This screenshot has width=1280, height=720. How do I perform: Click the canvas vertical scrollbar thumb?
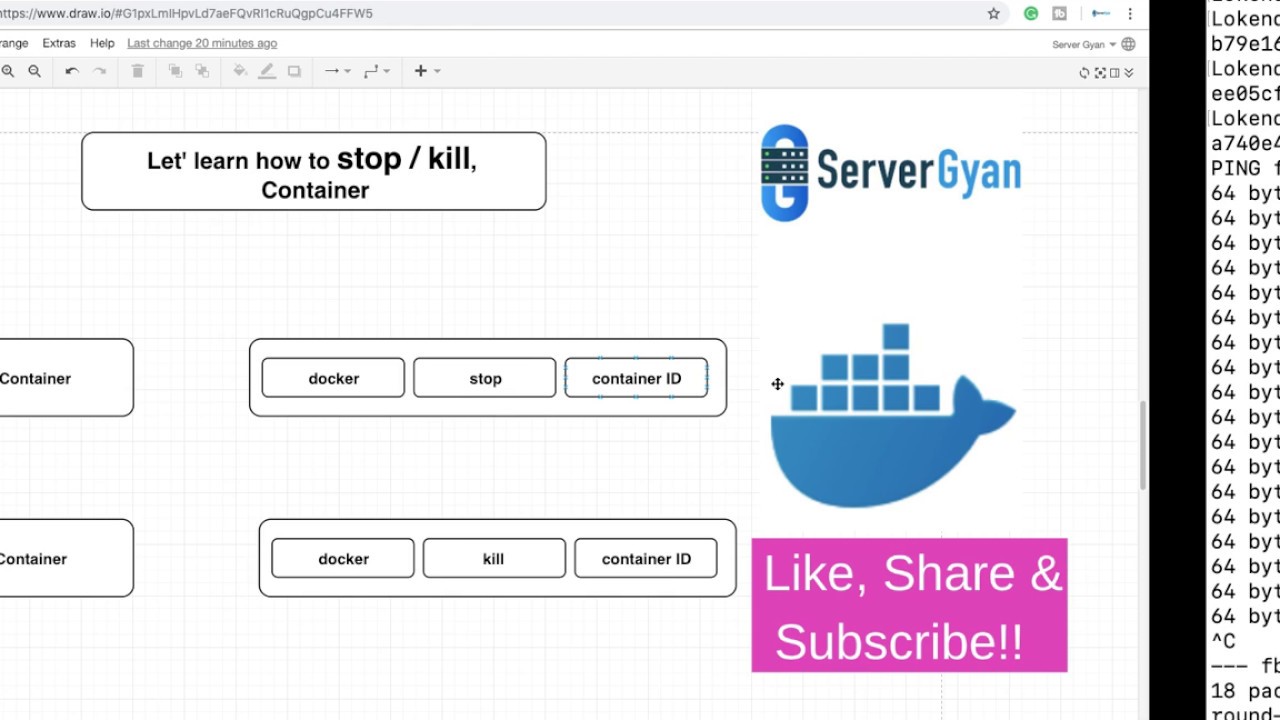(1143, 446)
